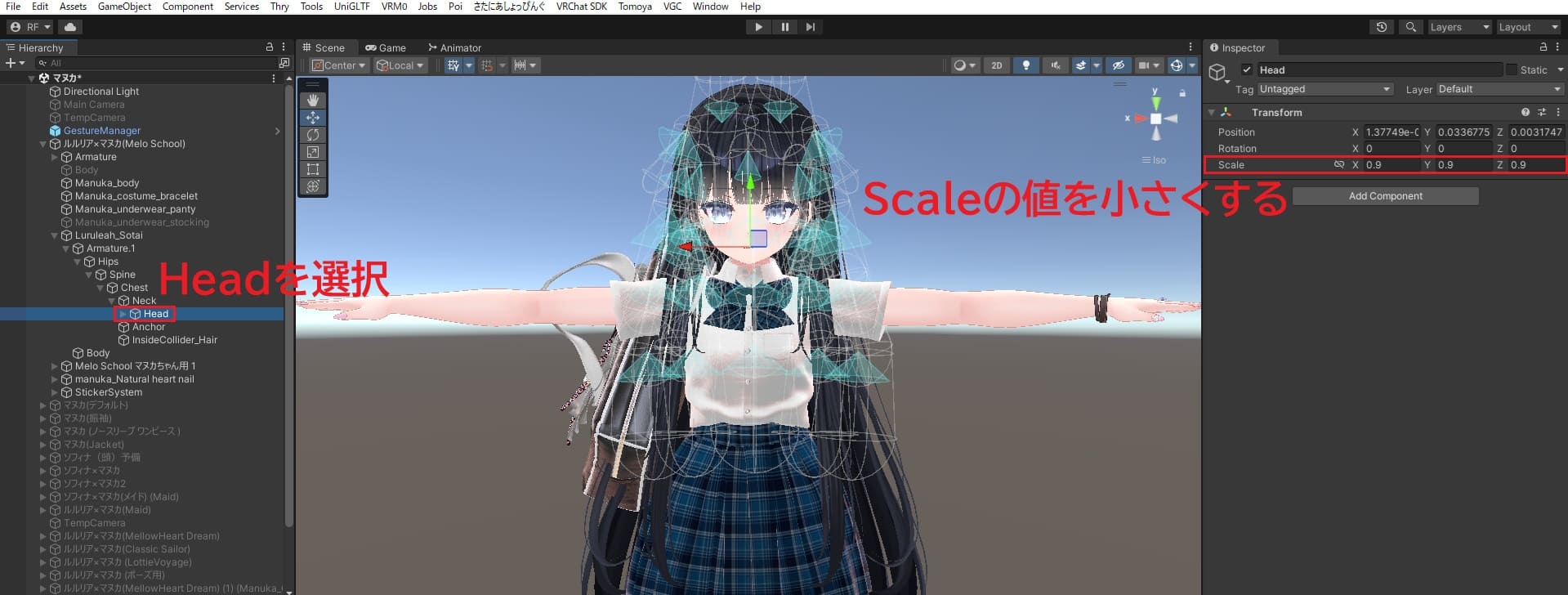The height and width of the screenshot is (595, 1568).
Task: Toggle grid snapping icon
Action: point(487,65)
